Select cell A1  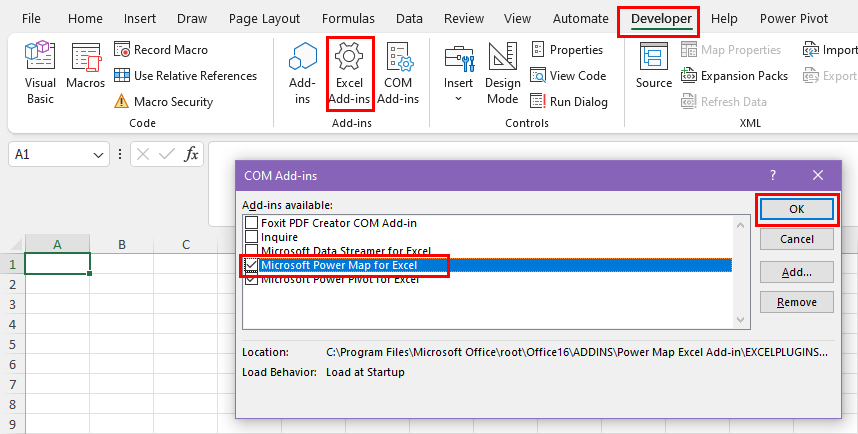point(57,264)
